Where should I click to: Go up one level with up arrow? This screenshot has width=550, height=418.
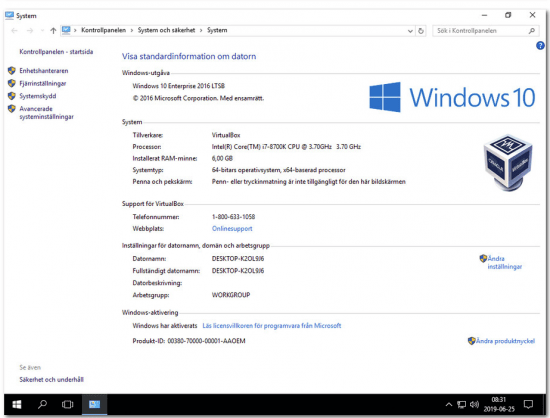(53, 31)
